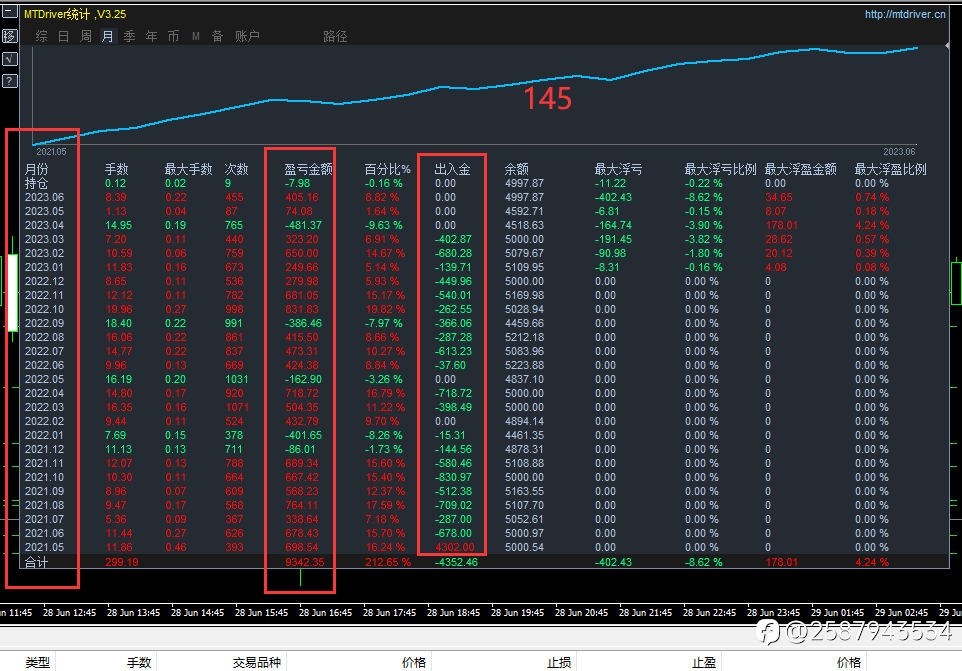Click the 余额 column header
The image size is (962, 671).
click(x=517, y=169)
